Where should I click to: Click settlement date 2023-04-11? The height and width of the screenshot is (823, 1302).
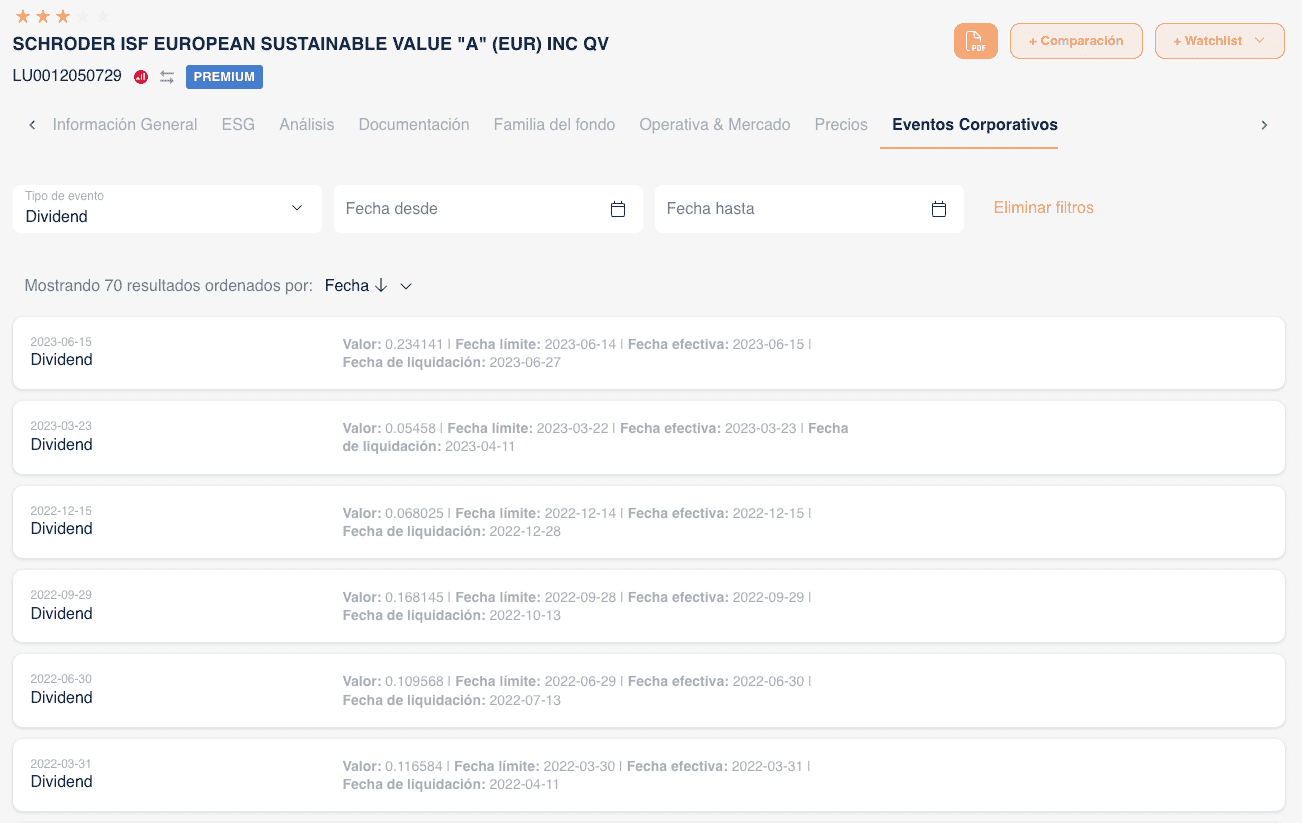pos(480,446)
